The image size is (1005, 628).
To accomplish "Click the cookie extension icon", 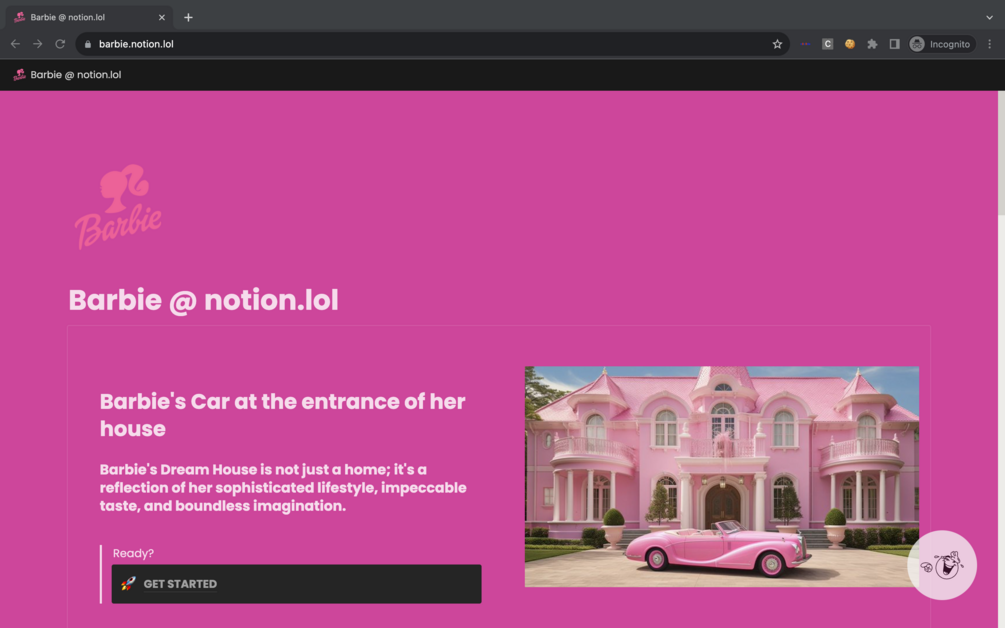I will coord(850,44).
